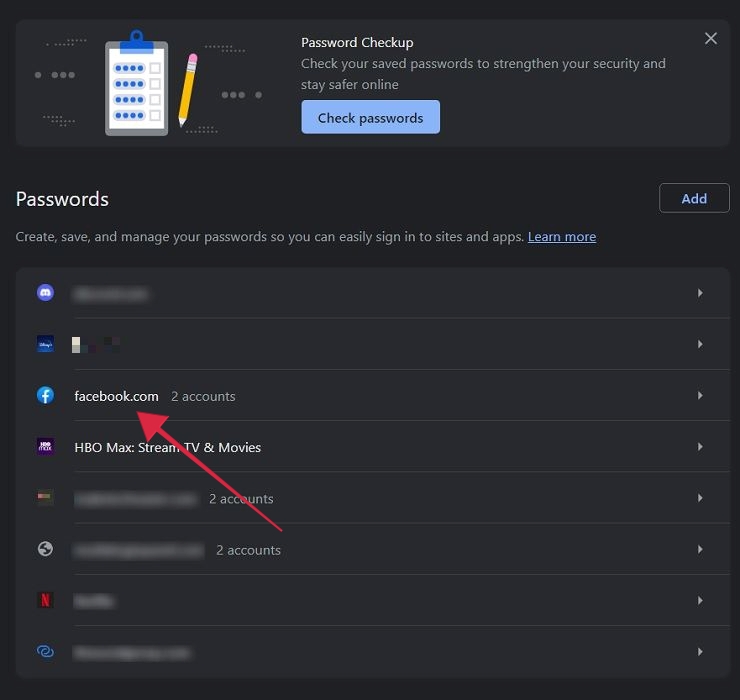Click the generic globe site icon

coord(45,549)
